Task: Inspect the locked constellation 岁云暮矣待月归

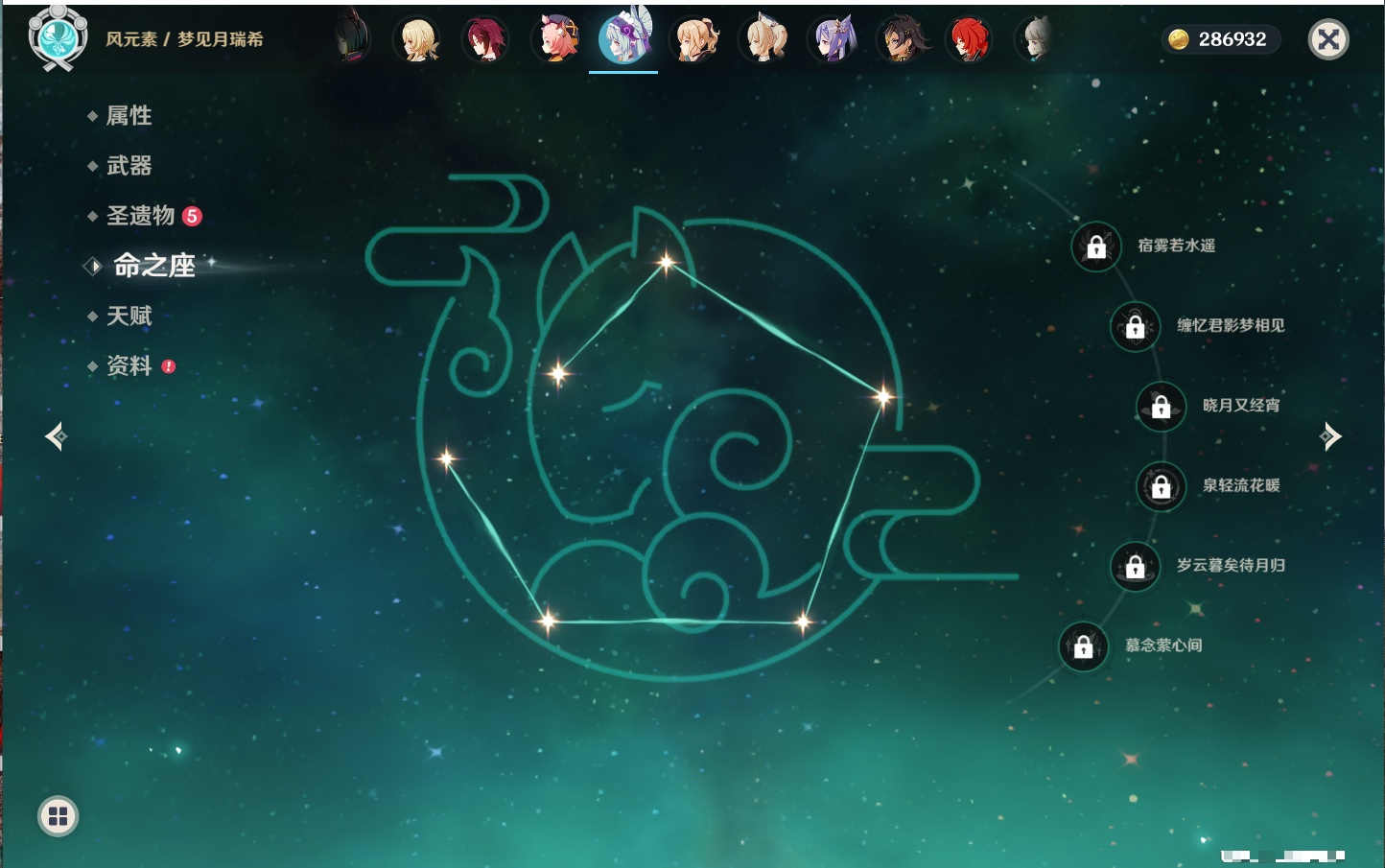Action: (x=1136, y=566)
